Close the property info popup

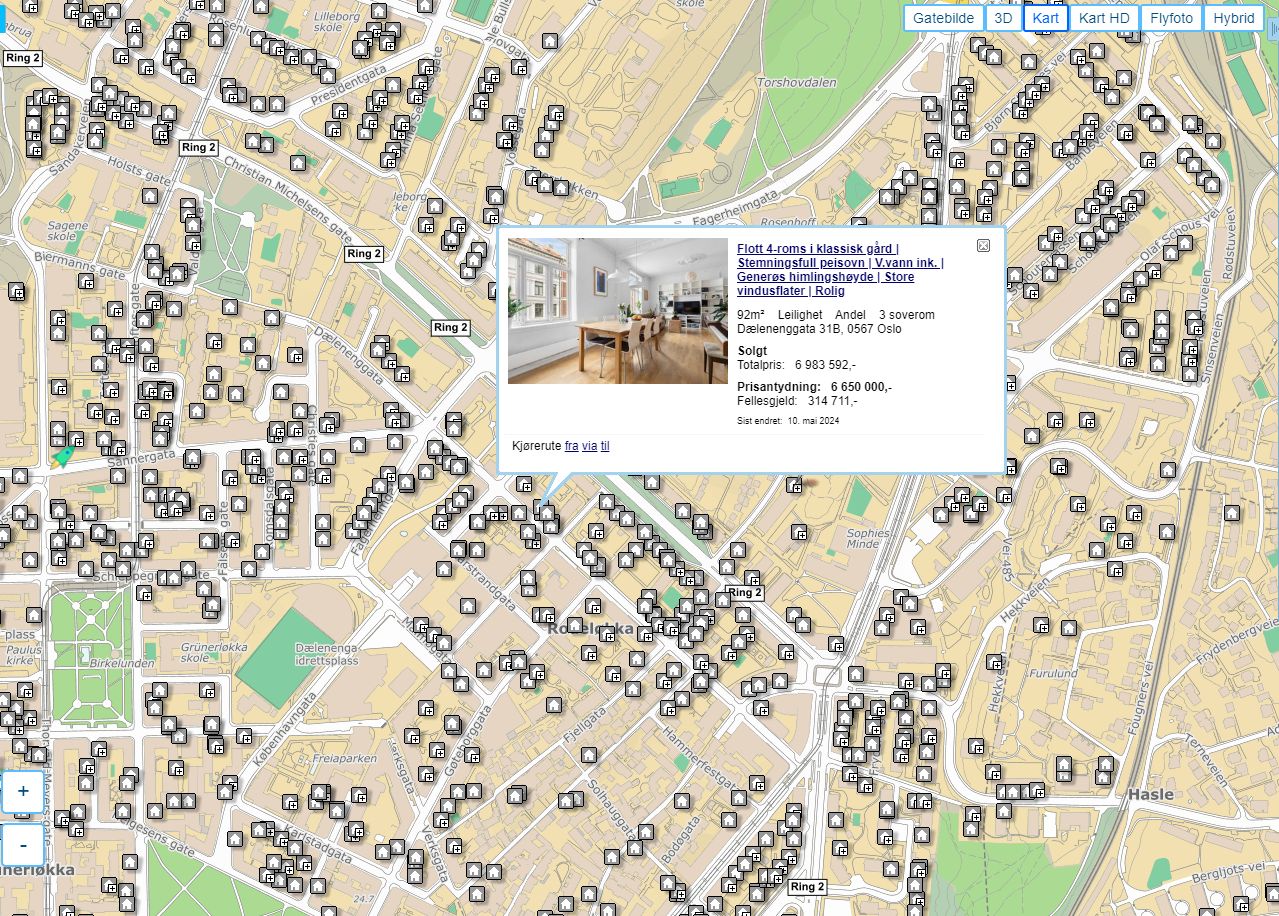pos(983,246)
